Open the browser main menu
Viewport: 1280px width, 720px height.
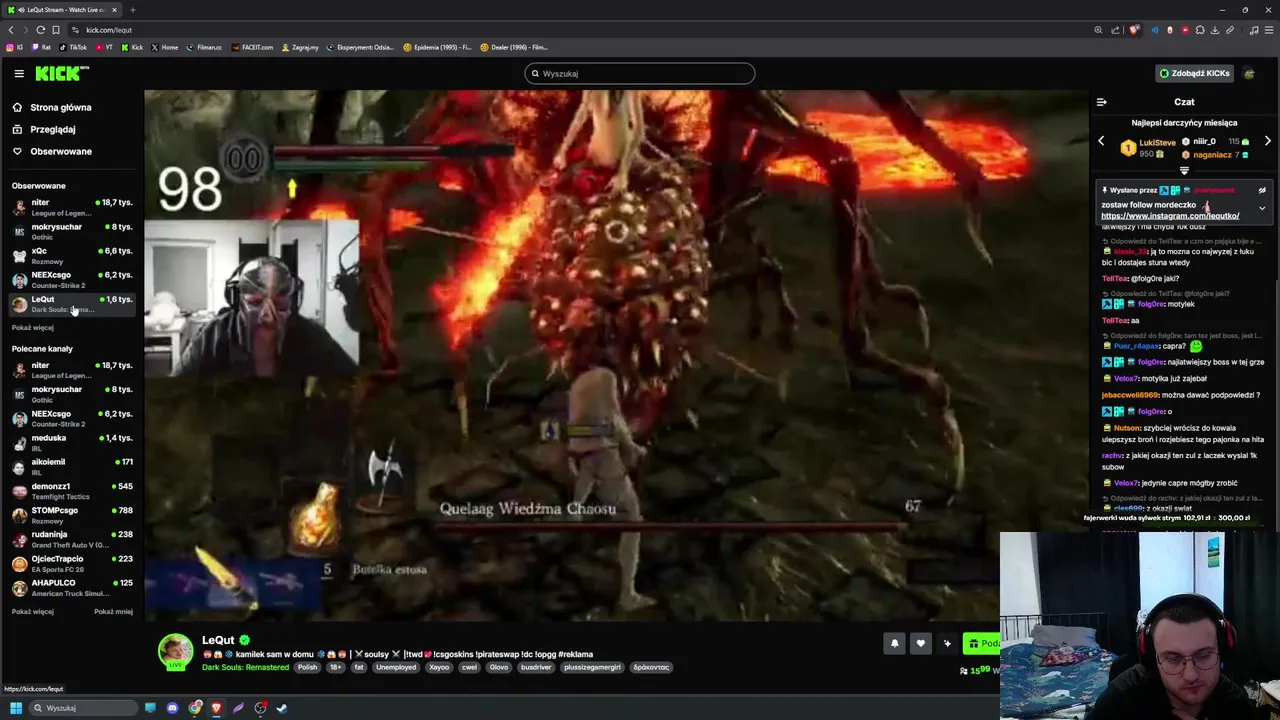coord(1269,30)
